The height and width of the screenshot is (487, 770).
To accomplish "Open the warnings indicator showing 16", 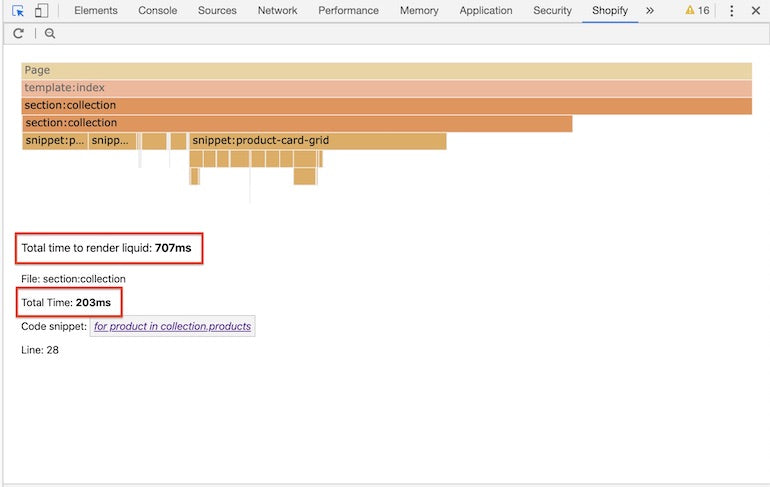I will coord(697,10).
